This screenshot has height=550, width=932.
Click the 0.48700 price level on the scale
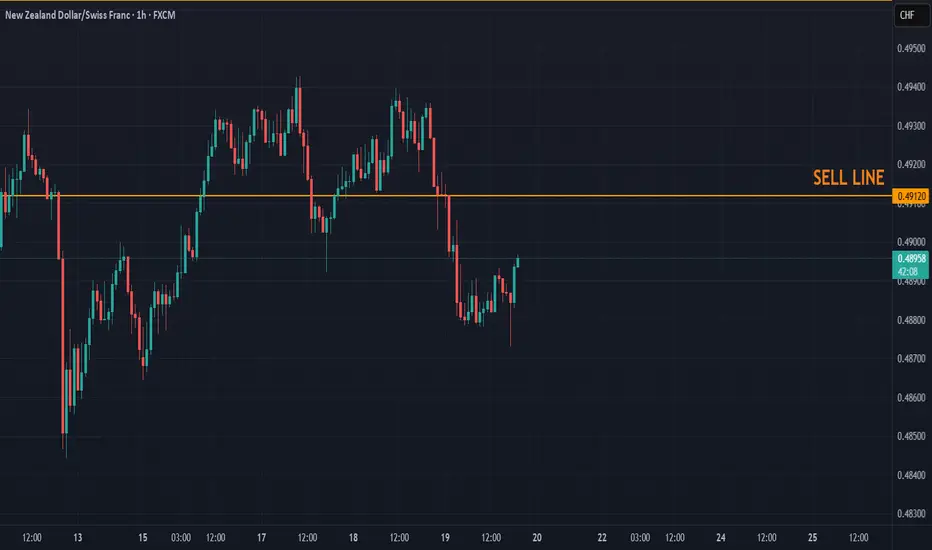pos(911,359)
